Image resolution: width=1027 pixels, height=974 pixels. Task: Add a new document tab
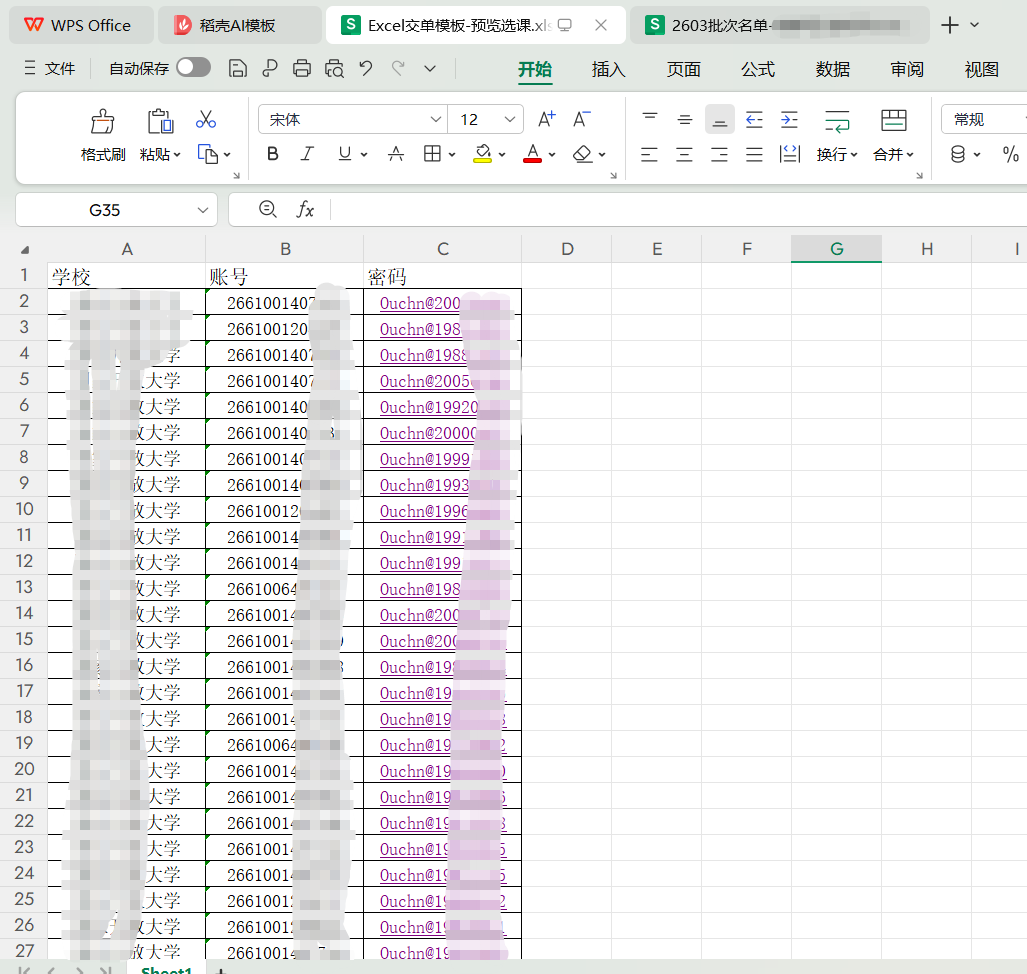pos(949,25)
